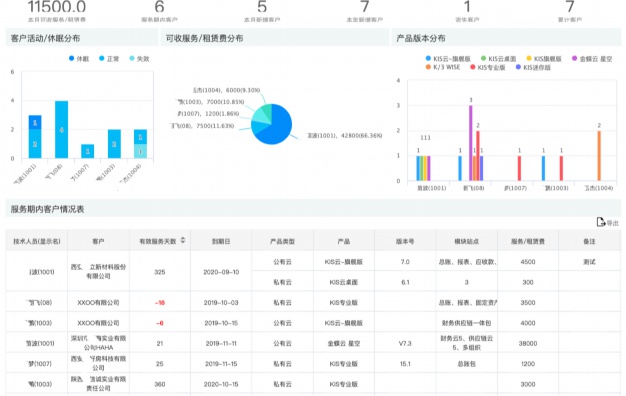Click the 38000 fee cell

pyautogui.click(x=528, y=343)
